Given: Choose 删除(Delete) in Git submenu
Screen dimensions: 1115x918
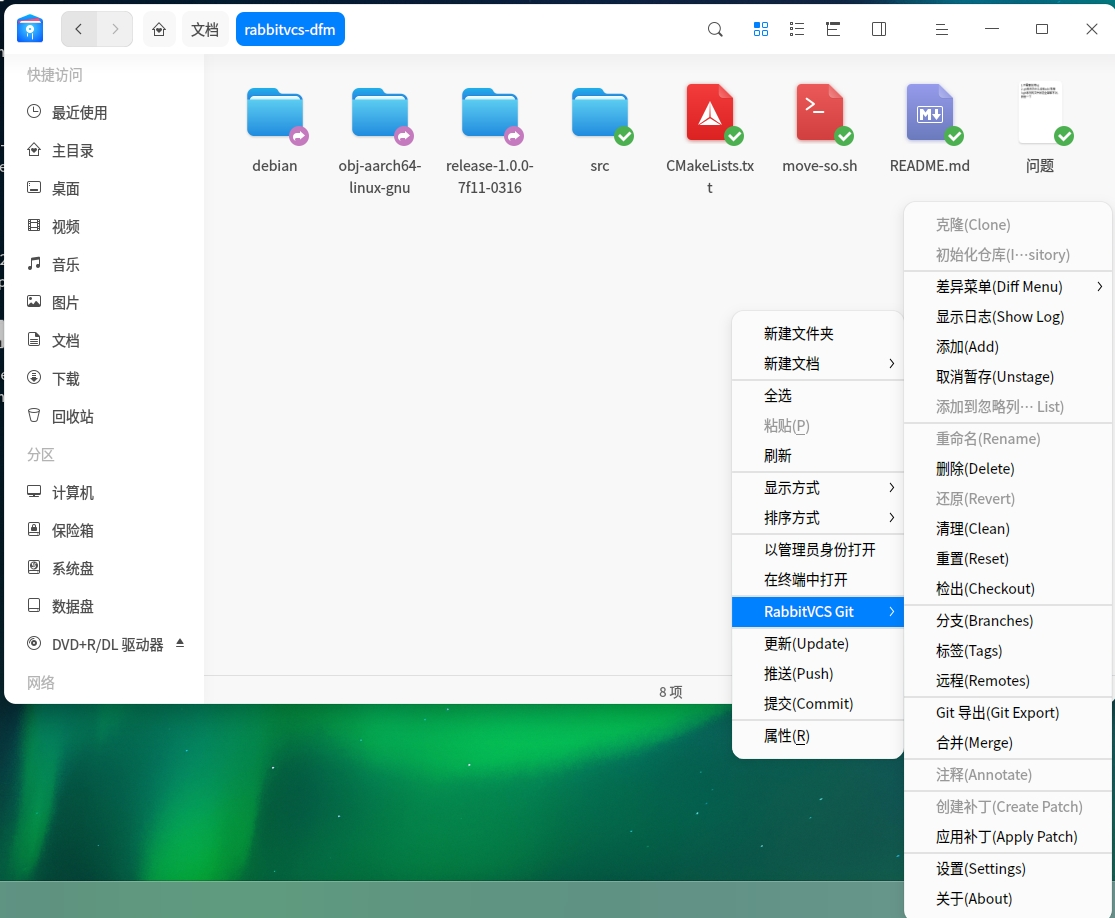Looking at the screenshot, I should (x=1008, y=469).
